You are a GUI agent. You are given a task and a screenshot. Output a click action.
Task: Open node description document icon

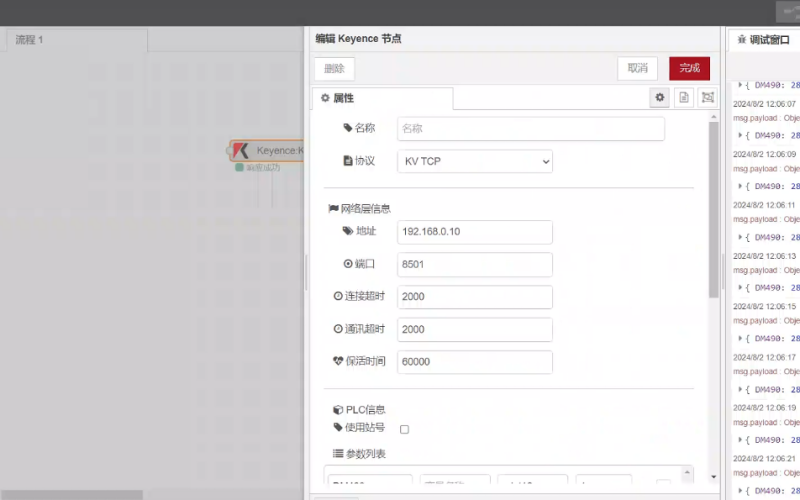point(684,97)
